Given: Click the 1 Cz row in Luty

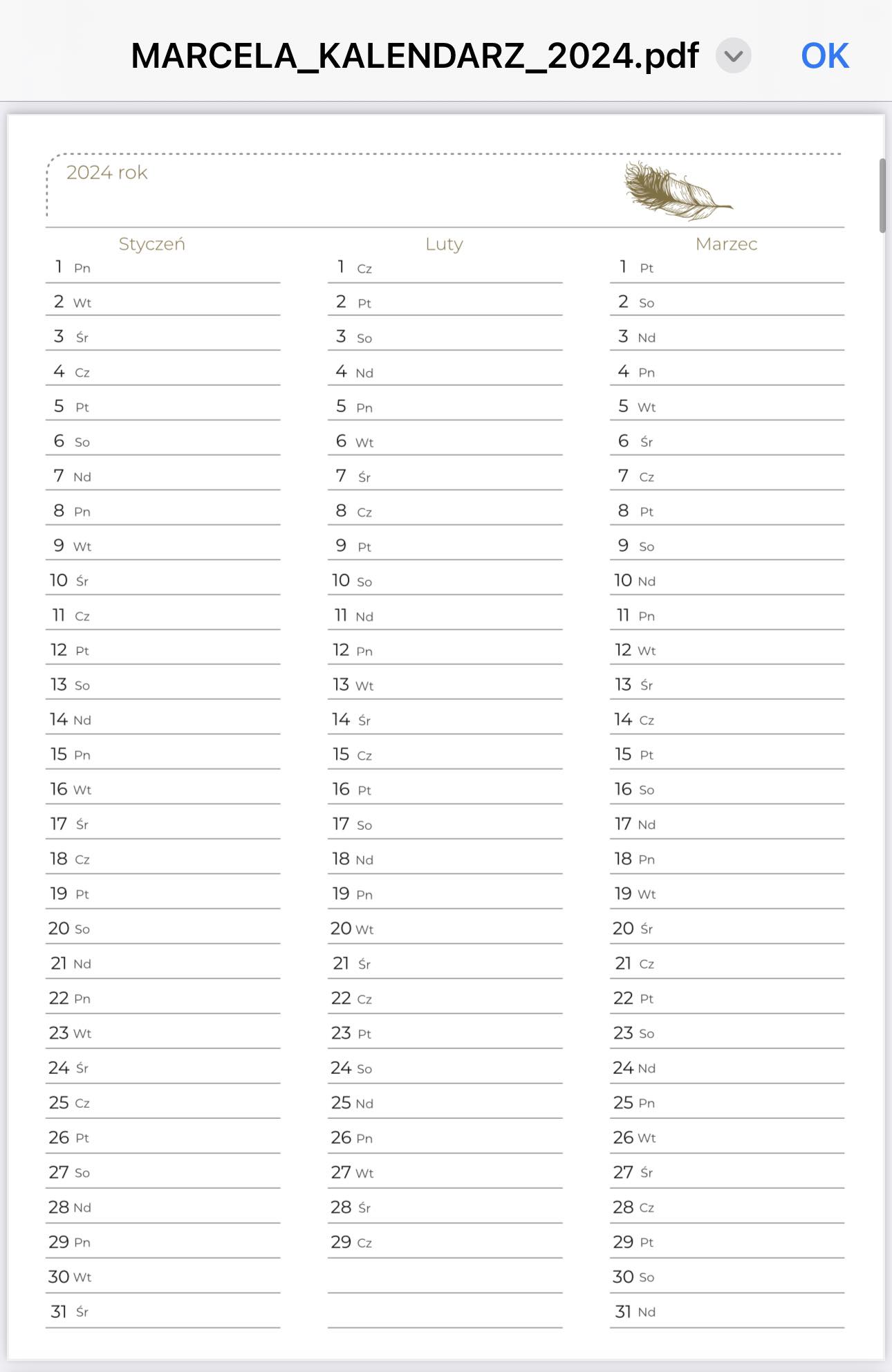Looking at the screenshot, I should [445, 268].
